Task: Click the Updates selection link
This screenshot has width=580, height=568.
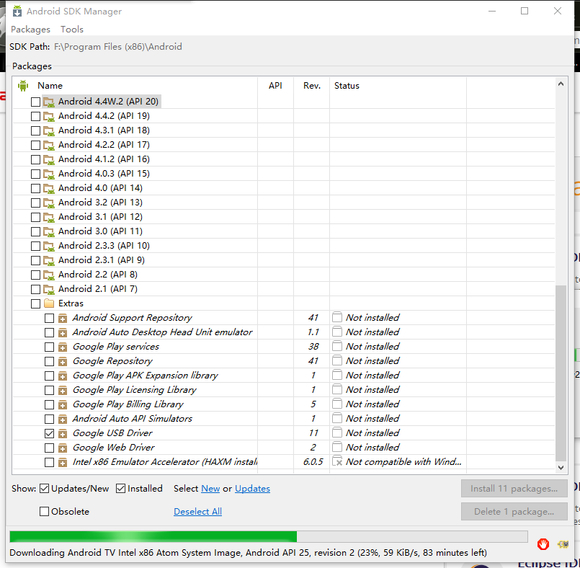Action: tap(252, 488)
